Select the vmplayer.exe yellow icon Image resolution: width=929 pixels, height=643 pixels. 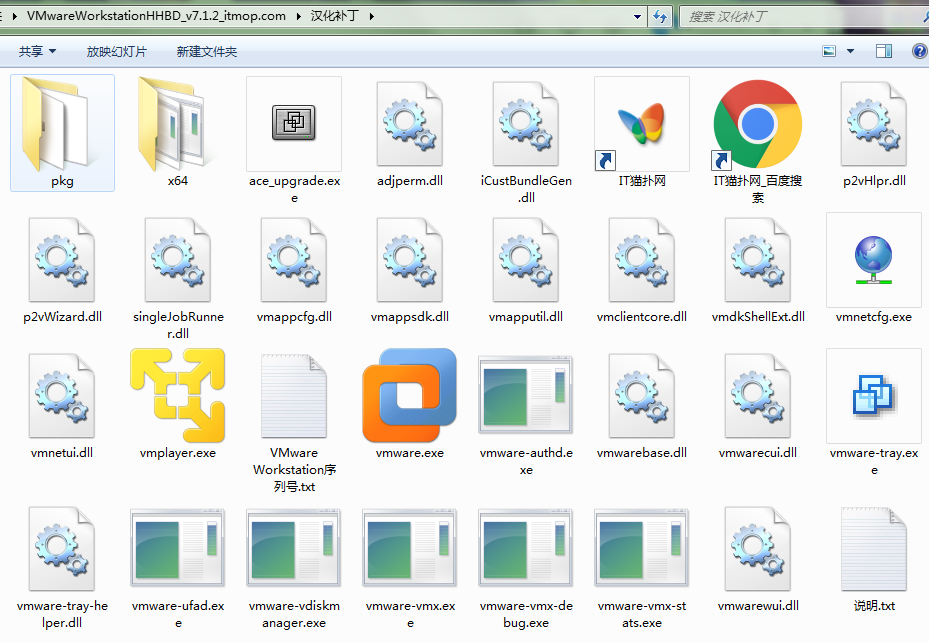click(x=177, y=395)
